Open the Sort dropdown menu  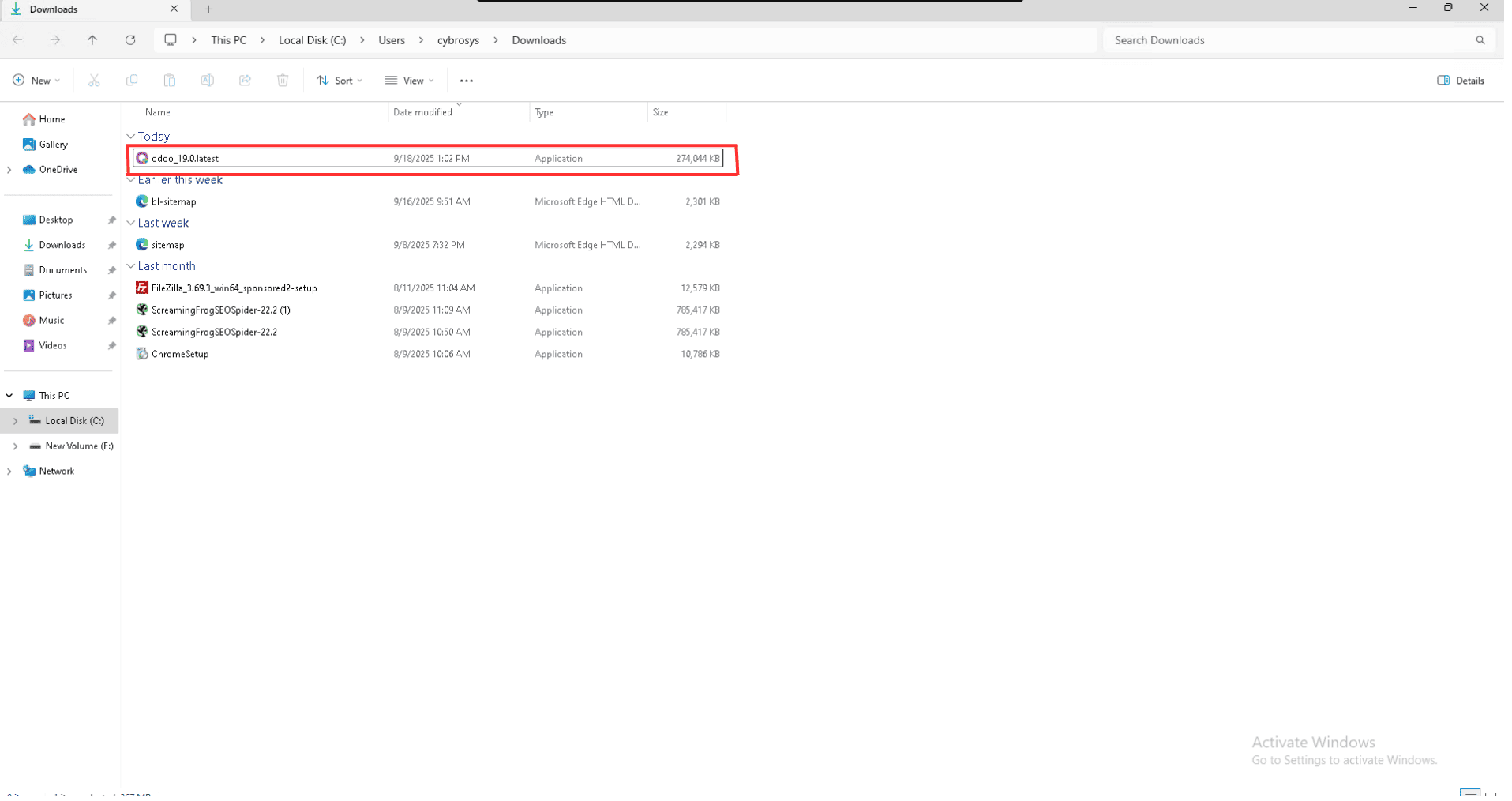click(341, 81)
